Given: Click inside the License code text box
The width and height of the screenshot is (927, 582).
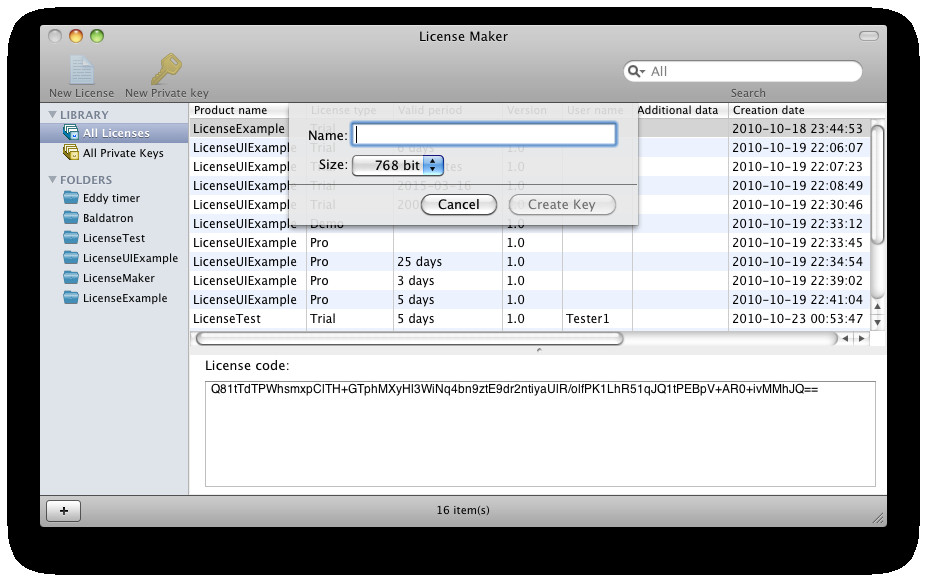Looking at the screenshot, I should point(540,434).
